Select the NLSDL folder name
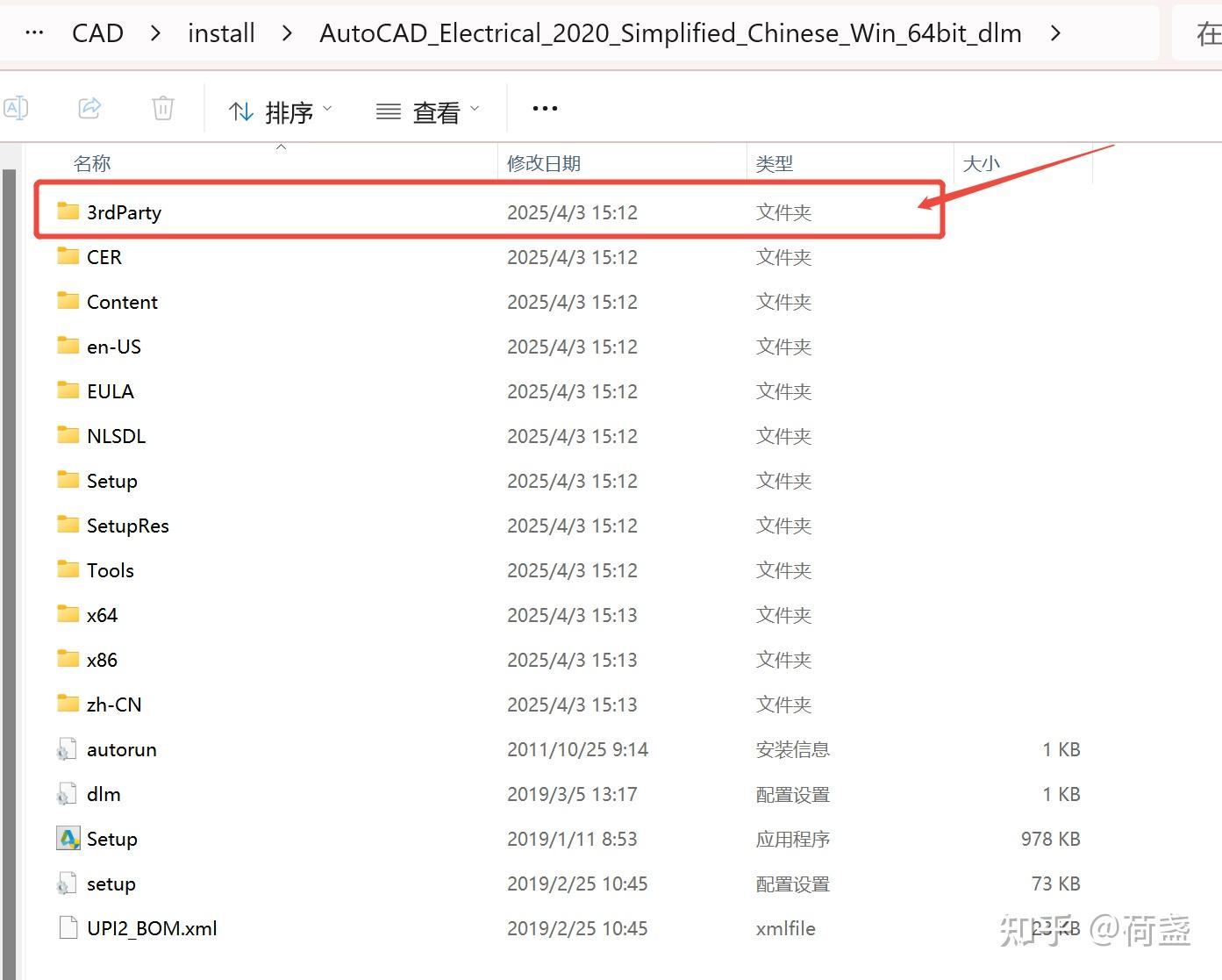This screenshot has width=1222, height=980. [117, 436]
